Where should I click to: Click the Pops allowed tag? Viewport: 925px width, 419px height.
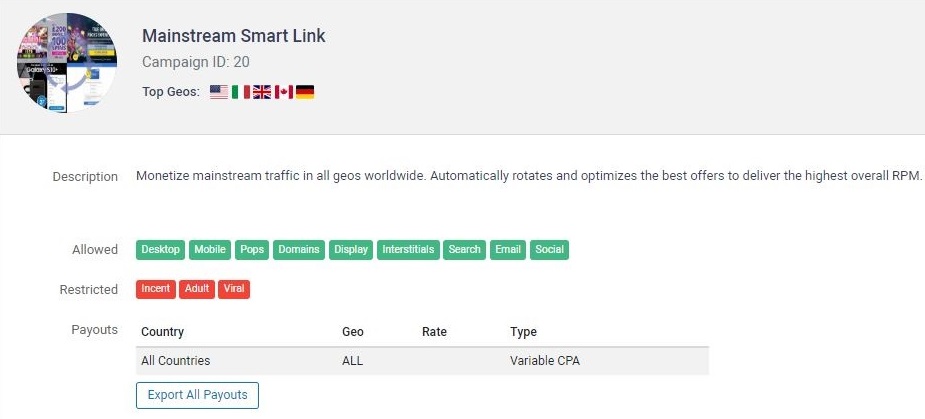(x=252, y=250)
